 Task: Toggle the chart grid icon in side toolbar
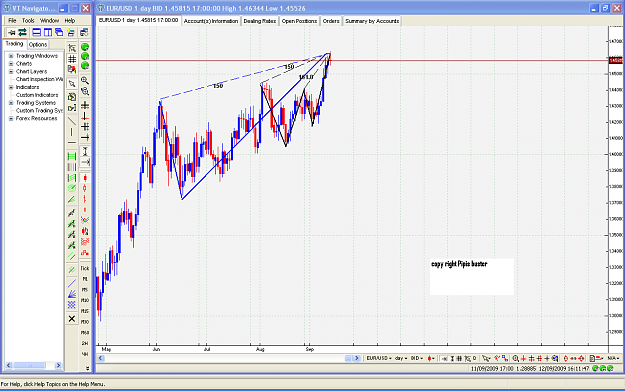pyautogui.click(x=72, y=59)
